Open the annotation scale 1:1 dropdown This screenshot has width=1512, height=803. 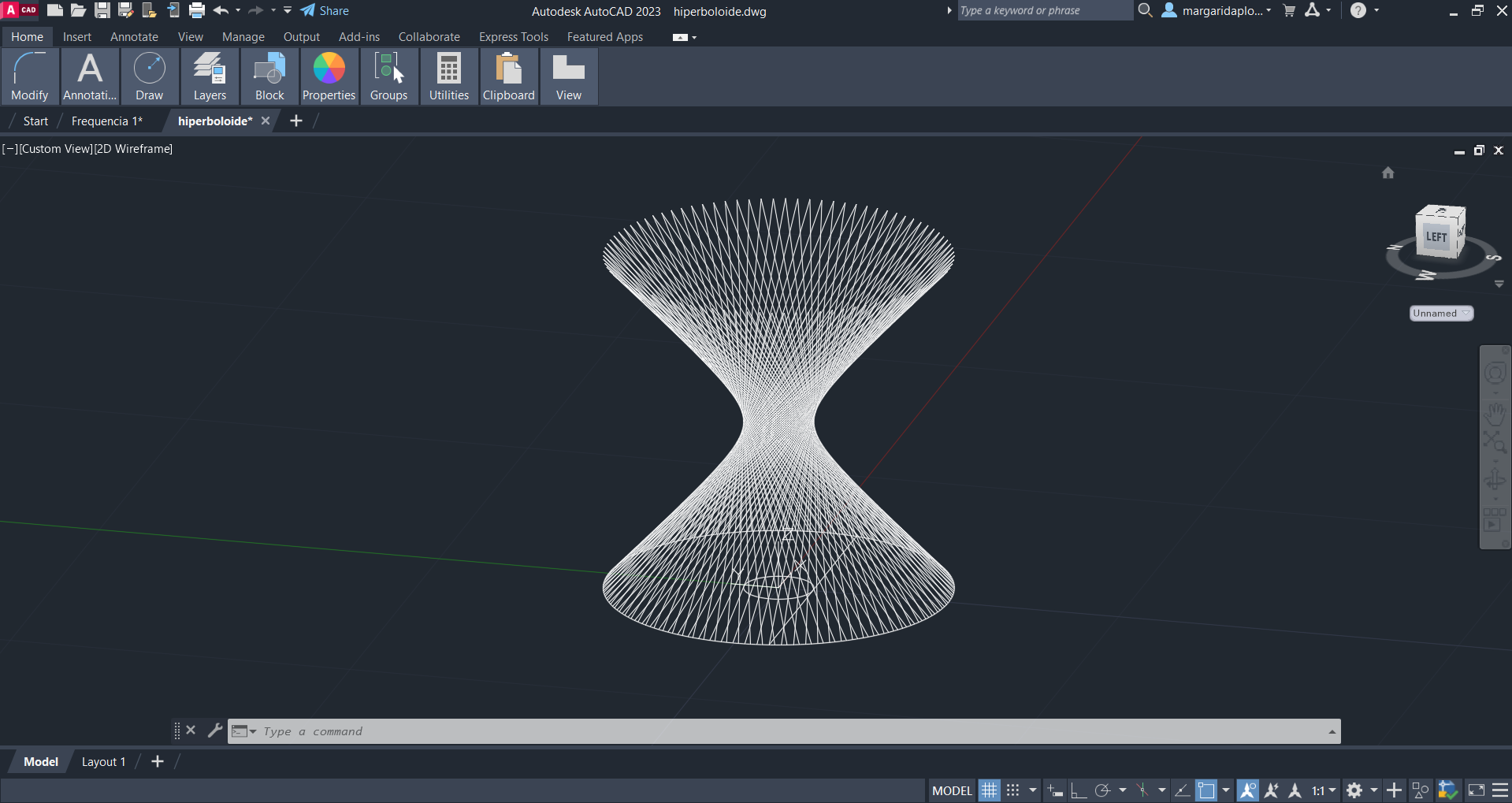pyautogui.click(x=1324, y=790)
